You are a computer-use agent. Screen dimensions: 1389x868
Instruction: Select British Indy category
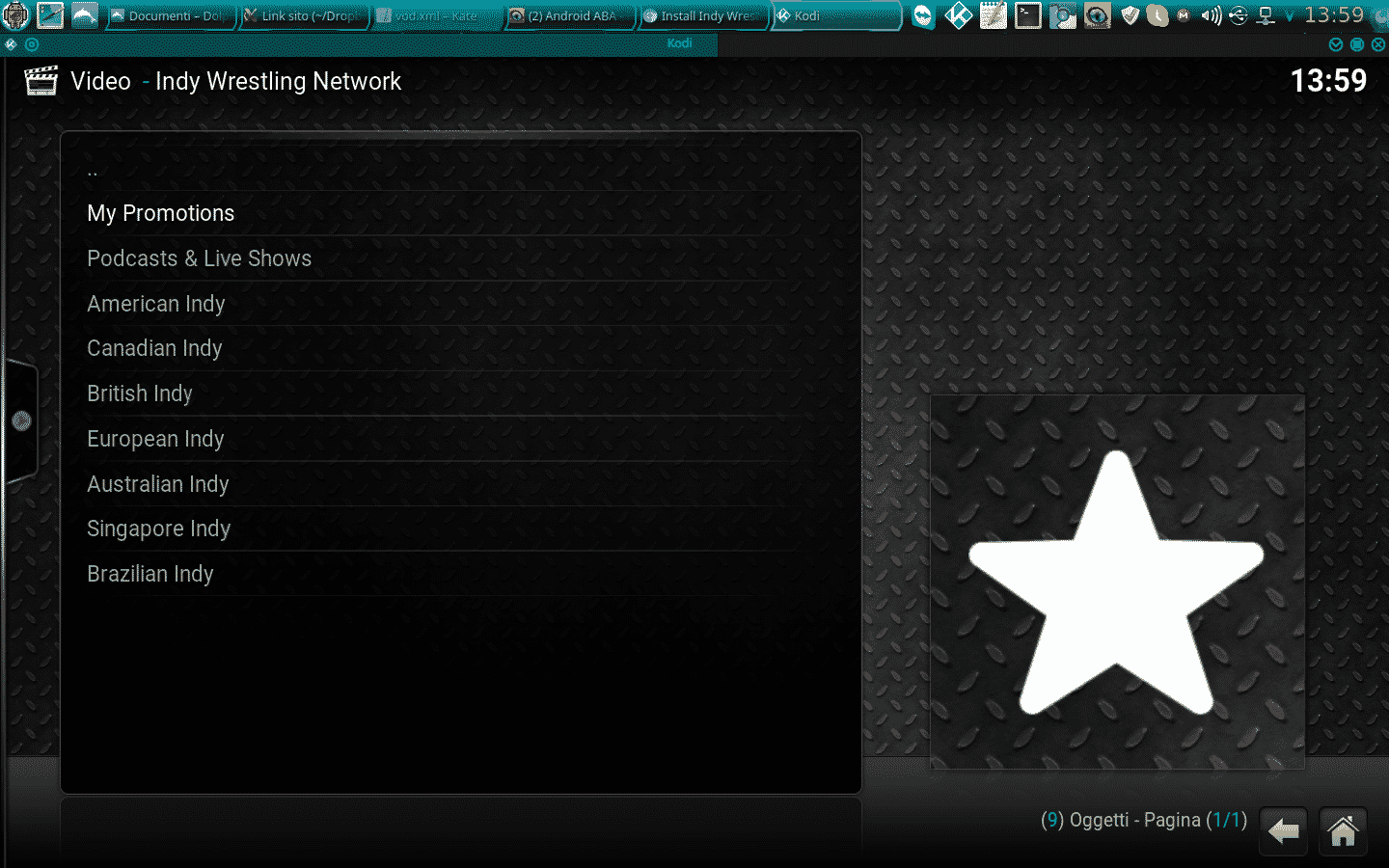coord(460,393)
